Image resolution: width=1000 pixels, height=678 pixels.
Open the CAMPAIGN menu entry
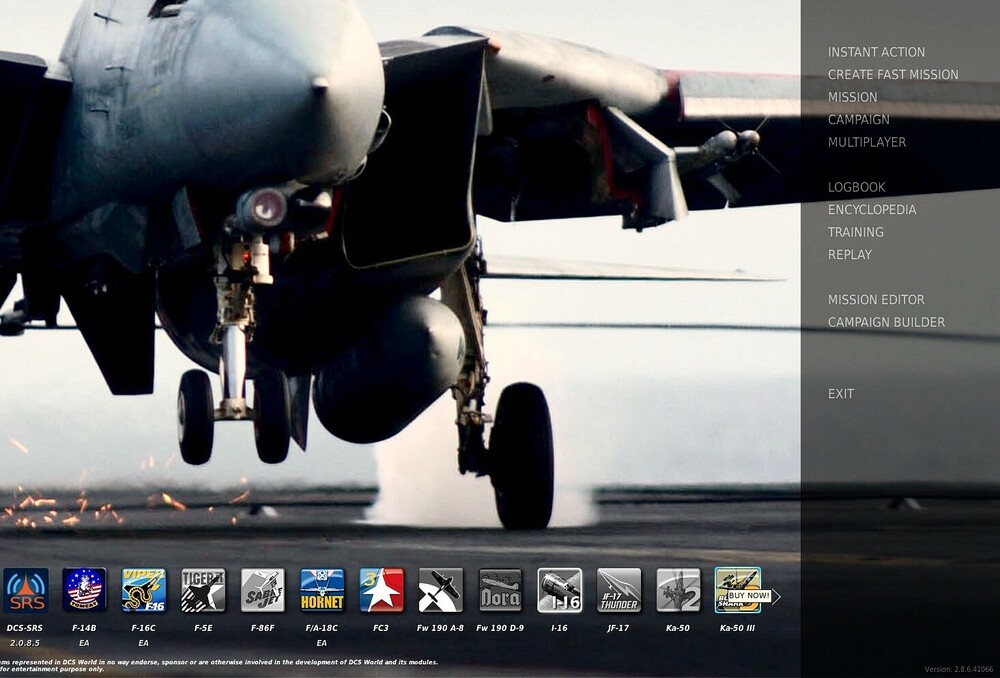tap(858, 119)
